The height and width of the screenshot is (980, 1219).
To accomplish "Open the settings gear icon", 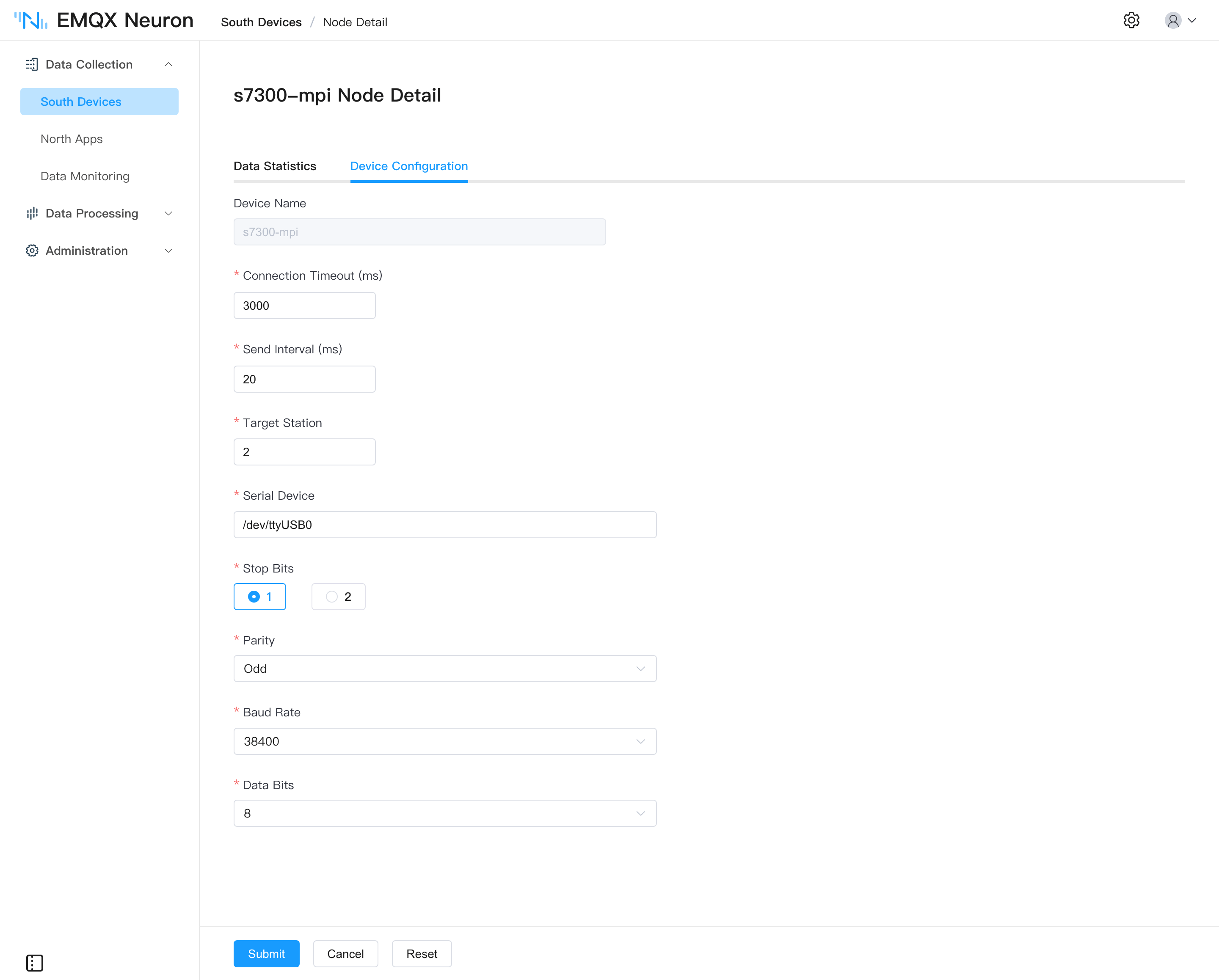I will (1131, 20).
